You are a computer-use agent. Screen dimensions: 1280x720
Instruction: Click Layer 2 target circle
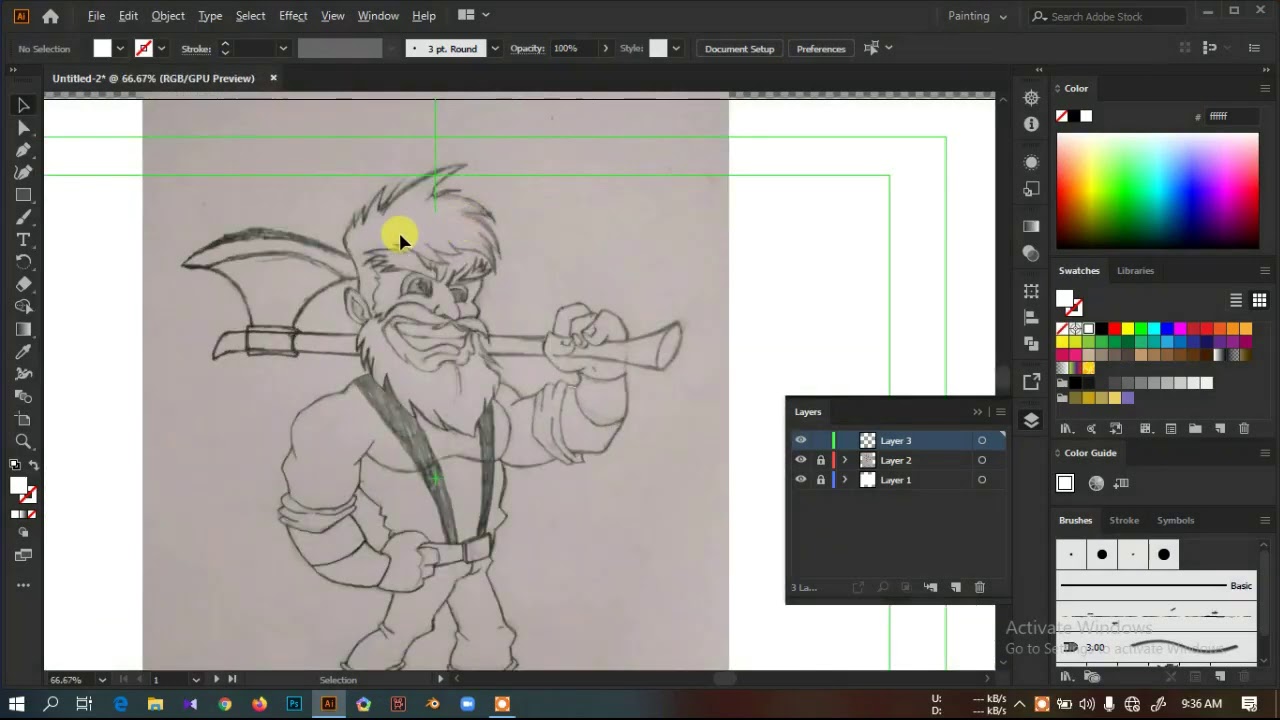pyautogui.click(x=981, y=460)
